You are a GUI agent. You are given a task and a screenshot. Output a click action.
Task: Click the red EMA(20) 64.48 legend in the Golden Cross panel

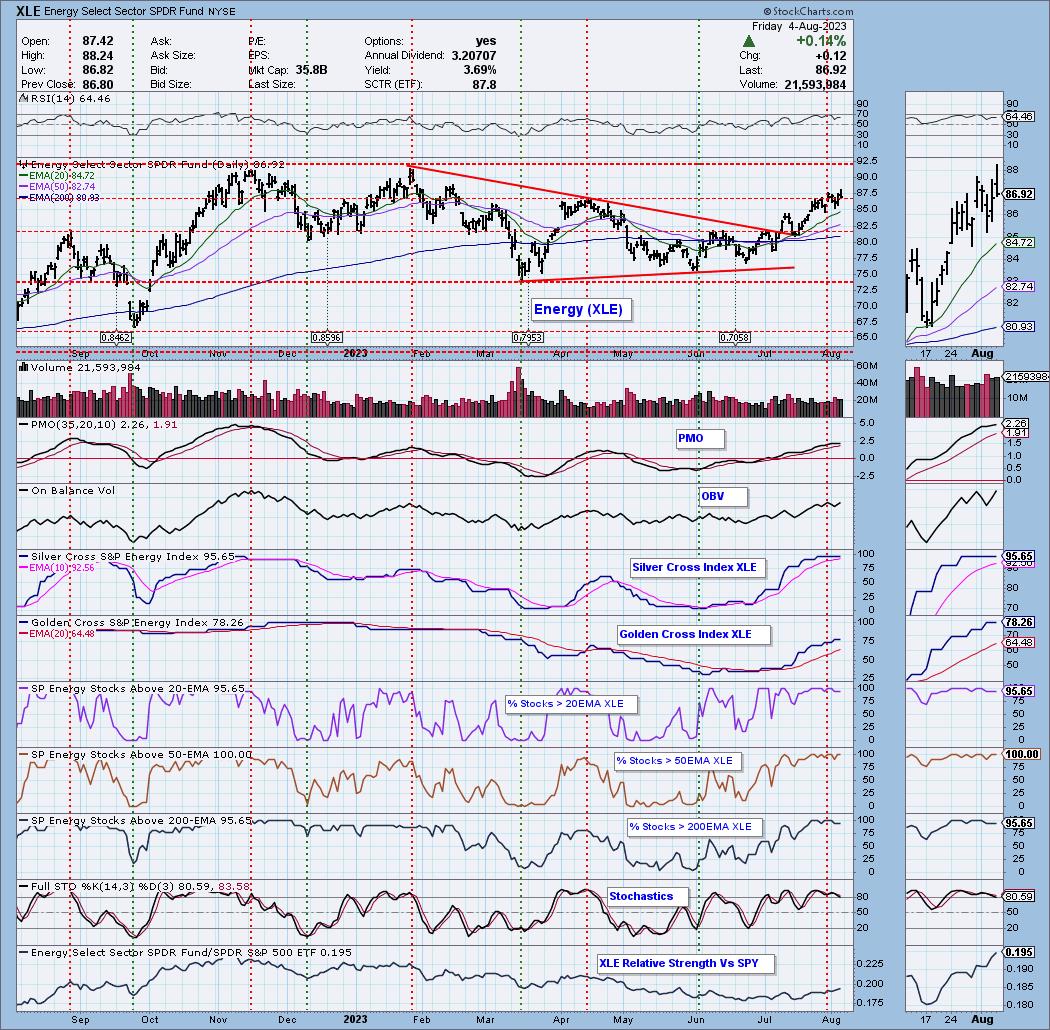pyautogui.click(x=57, y=633)
